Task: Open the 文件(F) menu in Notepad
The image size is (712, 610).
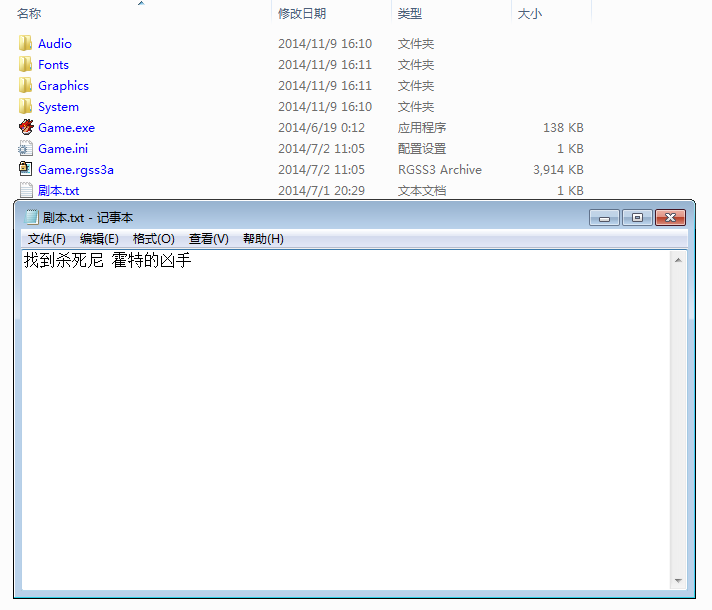Action: point(46,238)
